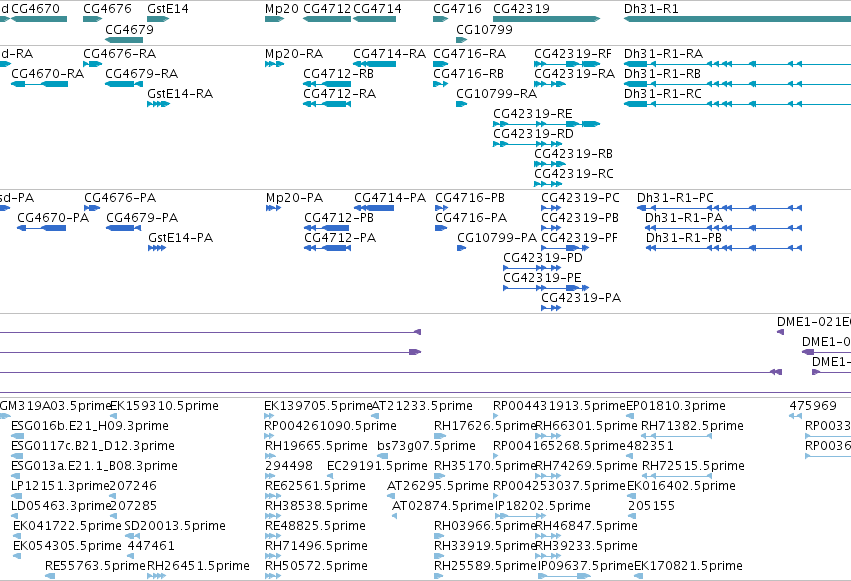This screenshot has width=851, height=581.
Task: Select the GstE14 gene label
Action: (168, 9)
